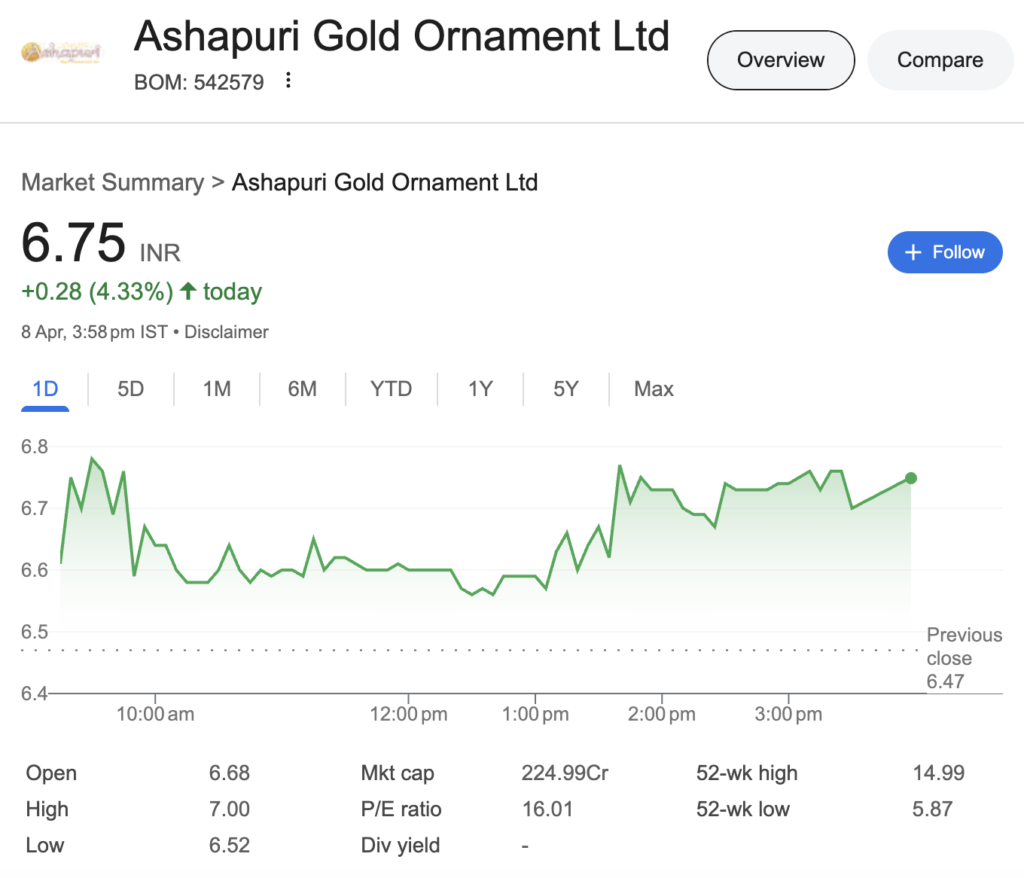The image size is (1024, 878).
Task: Click the plus icon on Follow button
Action: pyautogui.click(x=913, y=252)
